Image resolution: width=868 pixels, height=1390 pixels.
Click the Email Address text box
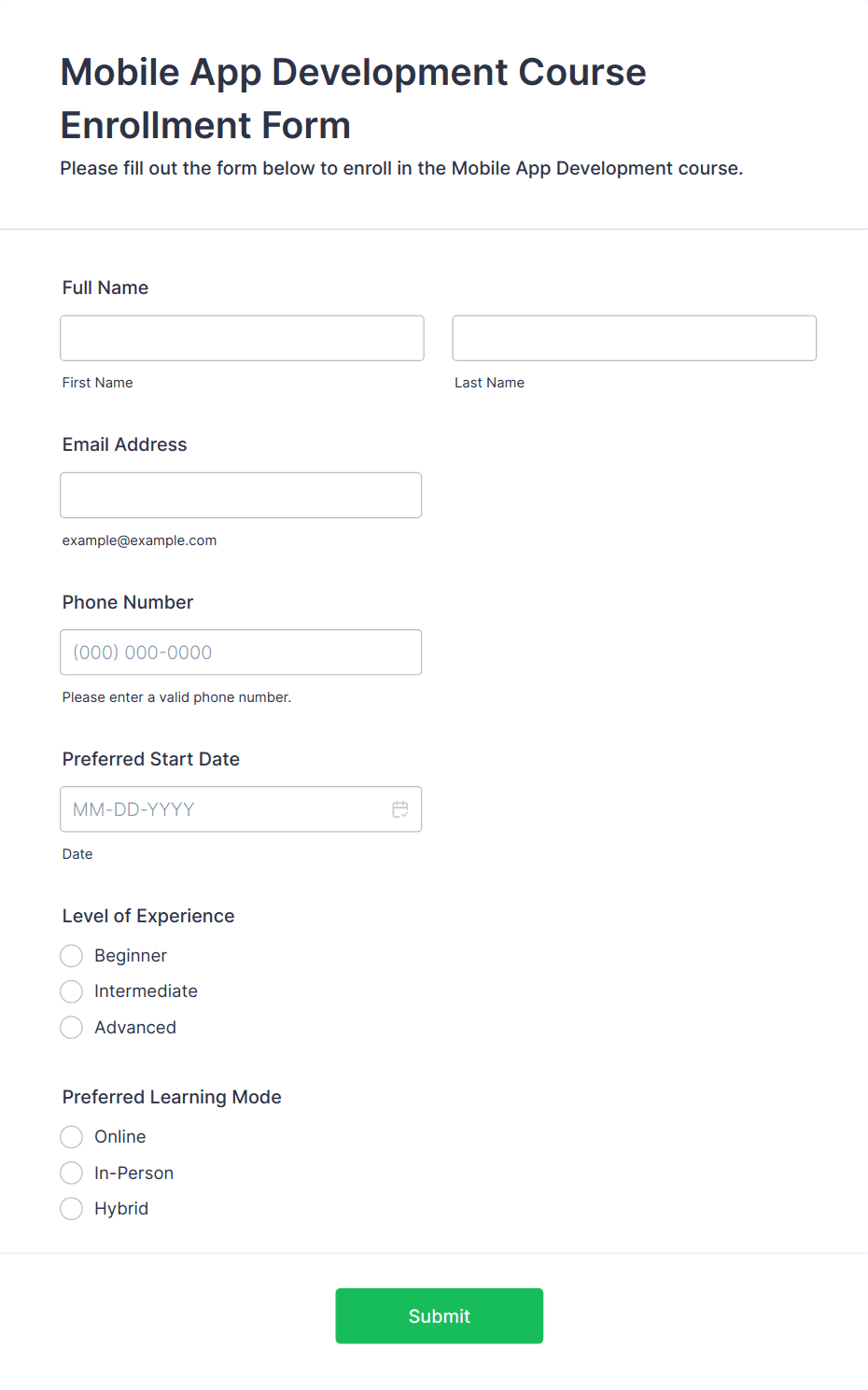[x=241, y=495]
